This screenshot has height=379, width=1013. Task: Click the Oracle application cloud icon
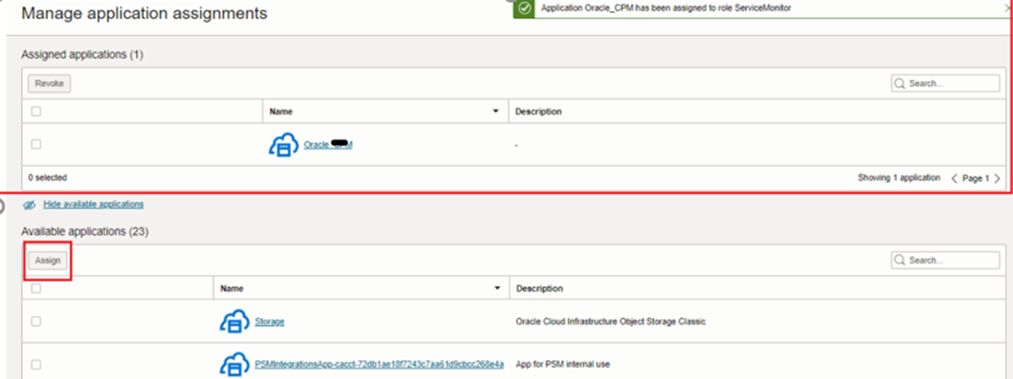coord(284,145)
